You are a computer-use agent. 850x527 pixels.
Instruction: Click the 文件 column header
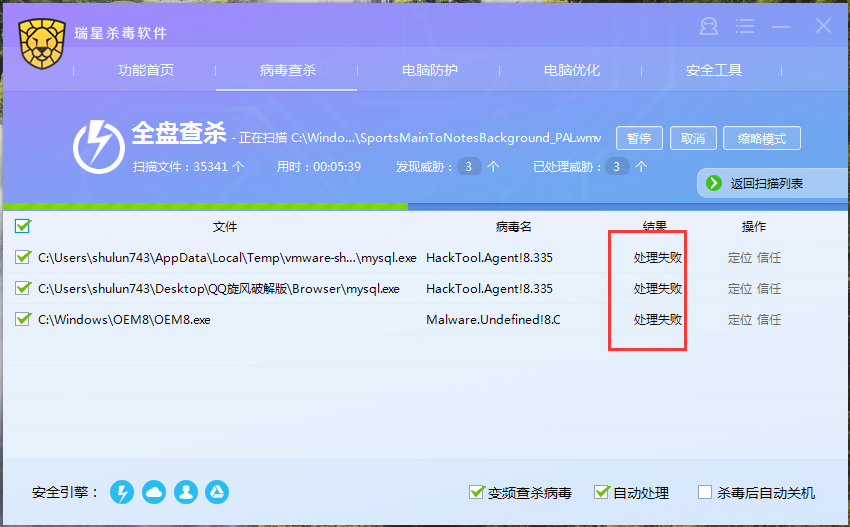[224, 227]
